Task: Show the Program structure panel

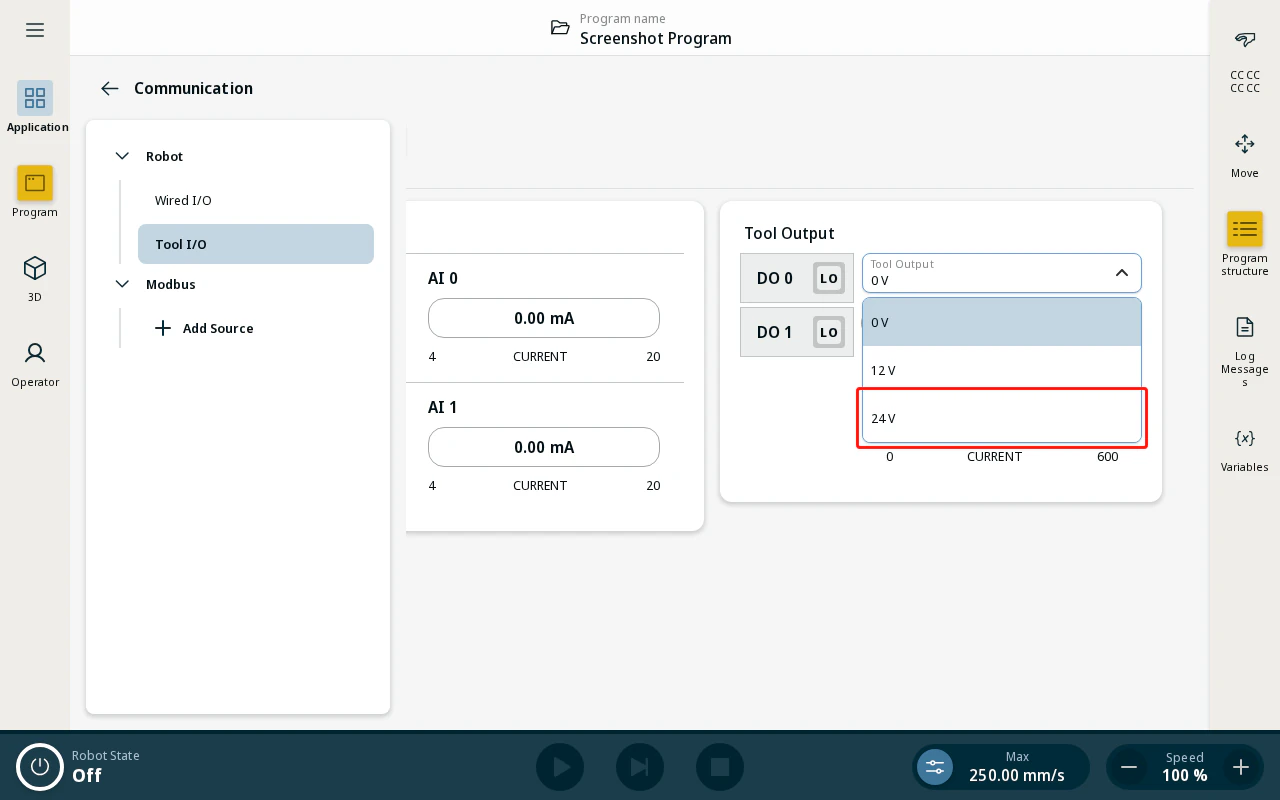Action: (1245, 244)
